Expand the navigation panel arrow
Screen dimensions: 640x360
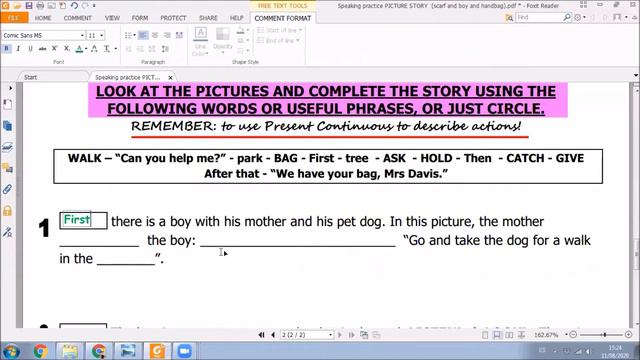point(10,88)
